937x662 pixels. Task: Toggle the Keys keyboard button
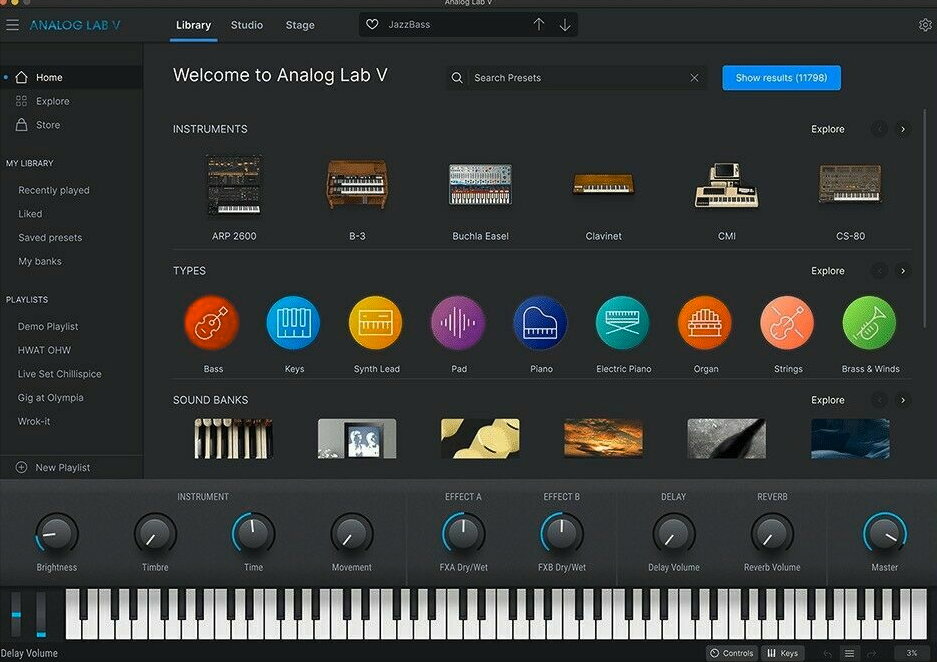pyautogui.click(x=782, y=653)
